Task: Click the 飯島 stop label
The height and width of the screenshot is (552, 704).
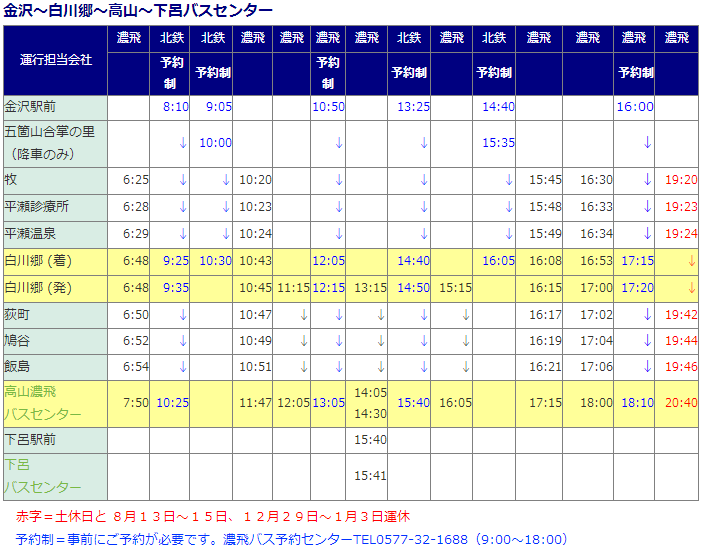Action: [17, 366]
